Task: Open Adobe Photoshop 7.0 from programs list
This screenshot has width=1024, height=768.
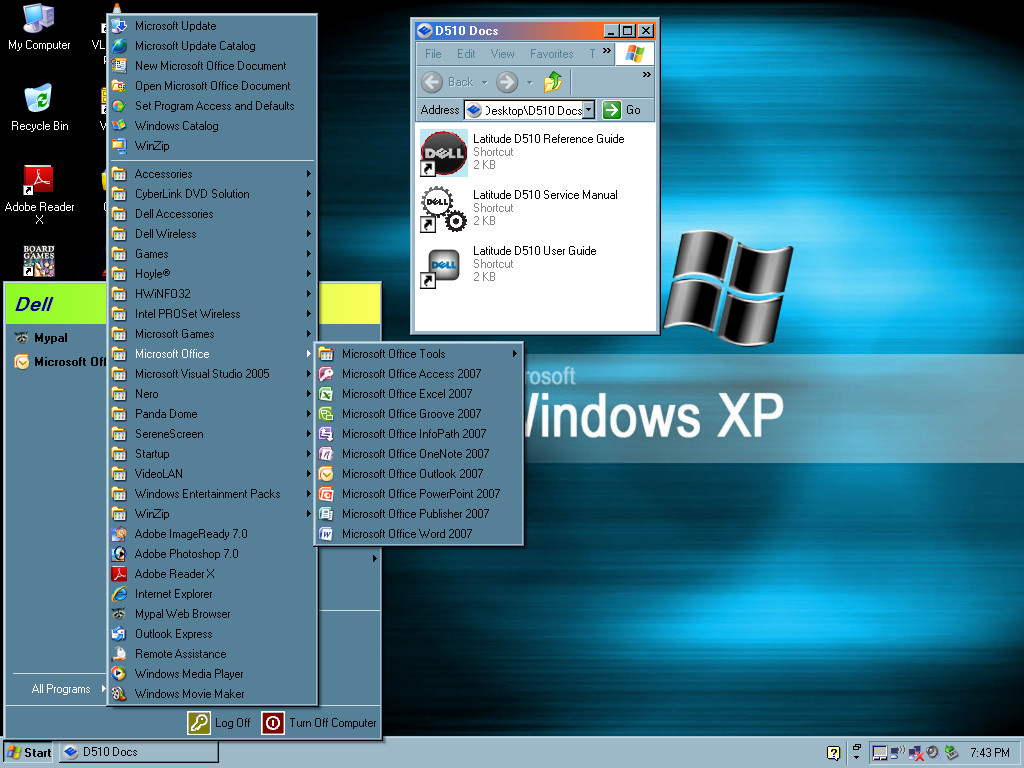Action: [x=212, y=554]
